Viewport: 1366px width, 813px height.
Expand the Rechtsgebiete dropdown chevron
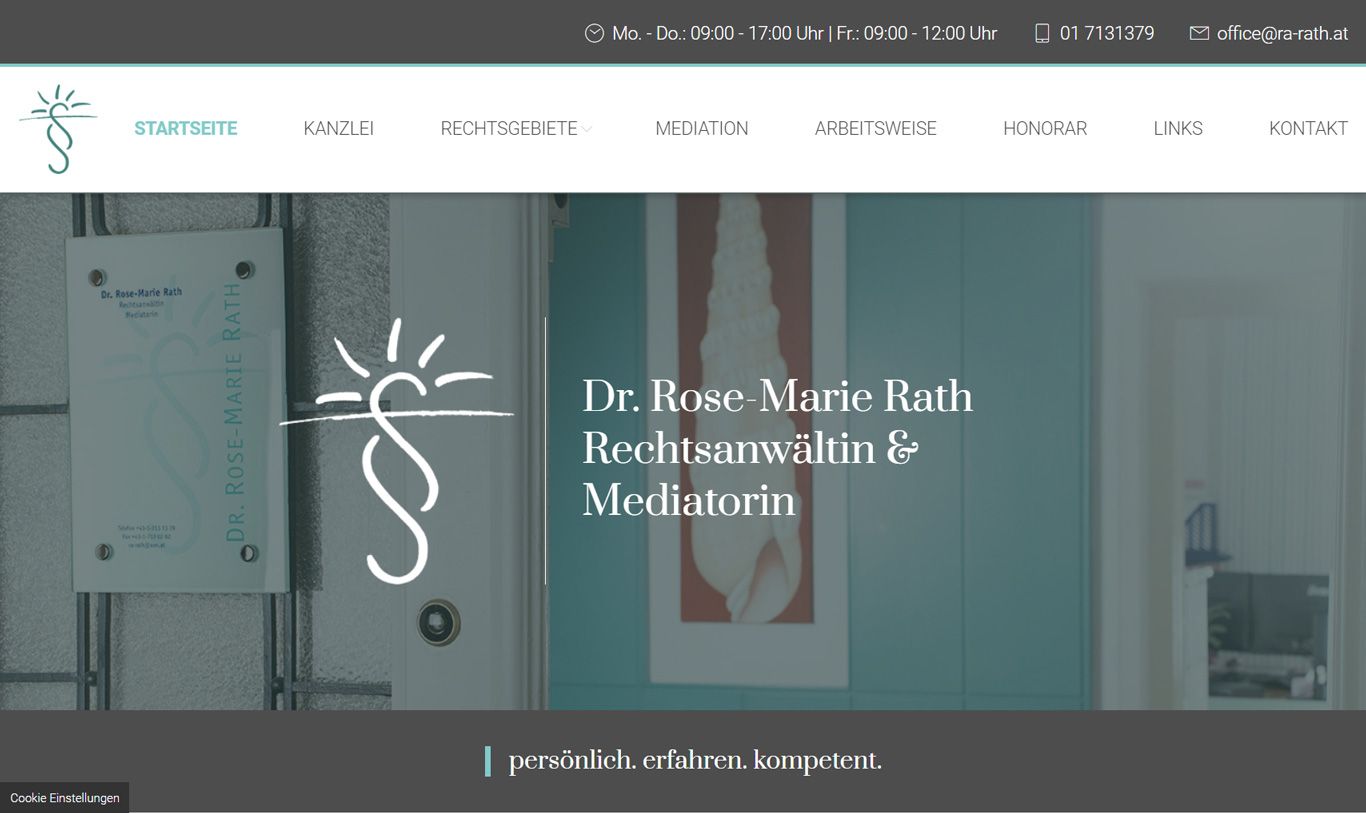(587, 129)
